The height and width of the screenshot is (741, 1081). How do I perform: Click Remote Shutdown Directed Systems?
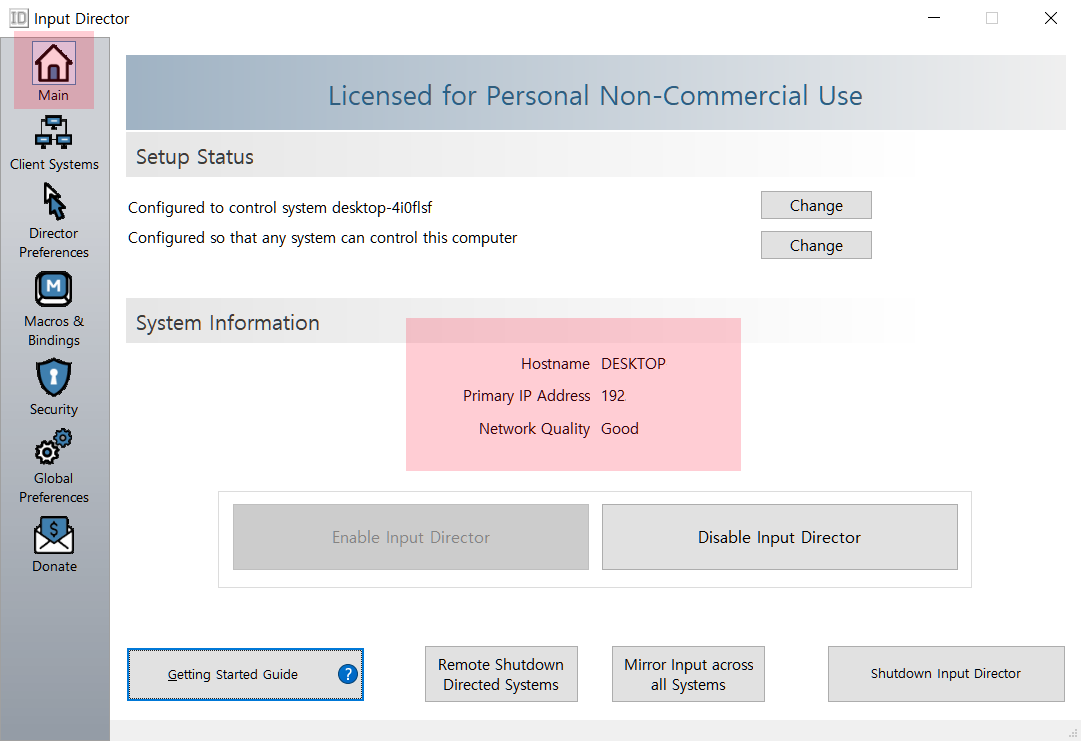(501, 674)
